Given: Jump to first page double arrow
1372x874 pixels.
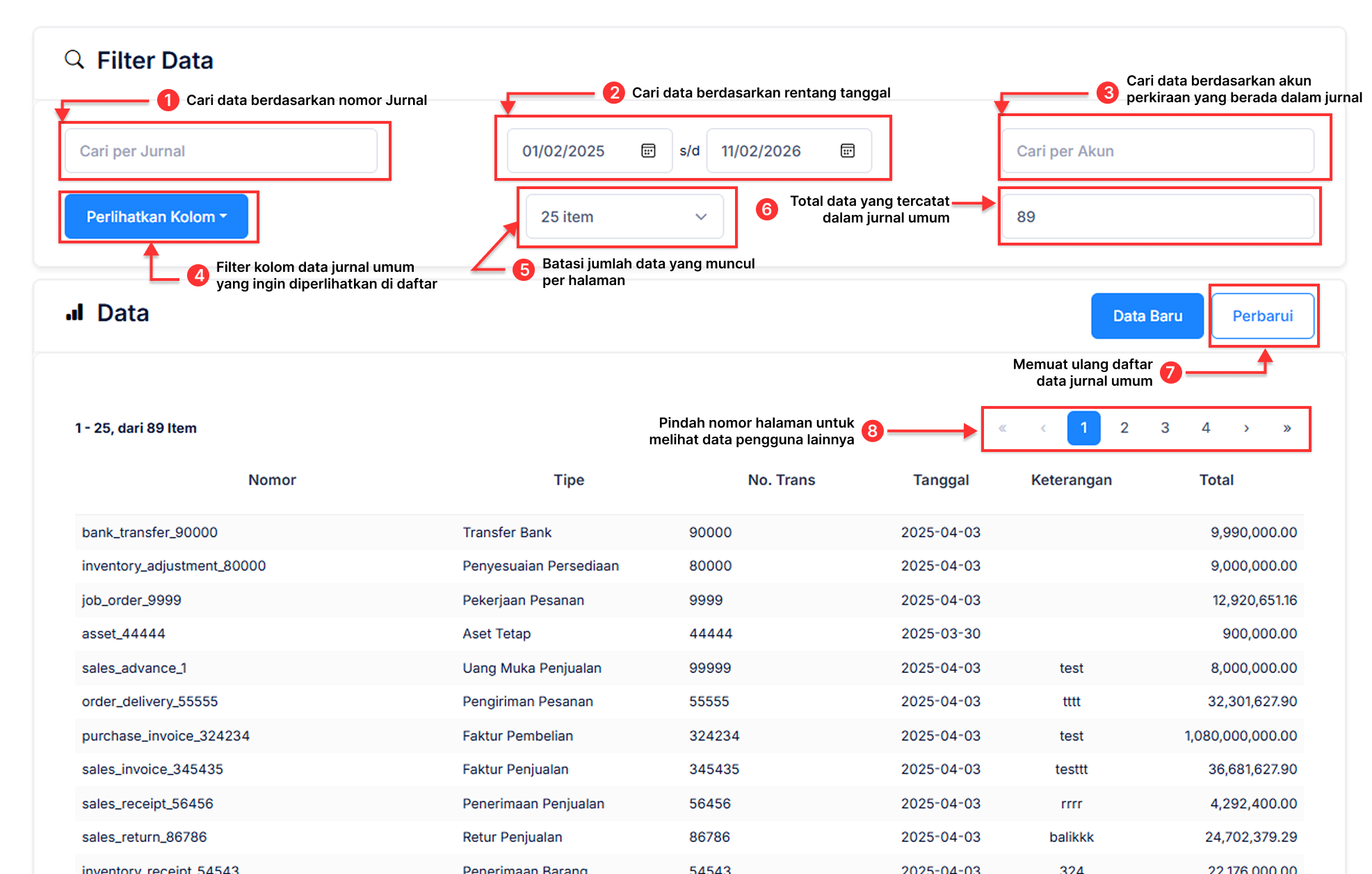Looking at the screenshot, I should coord(1002,428).
